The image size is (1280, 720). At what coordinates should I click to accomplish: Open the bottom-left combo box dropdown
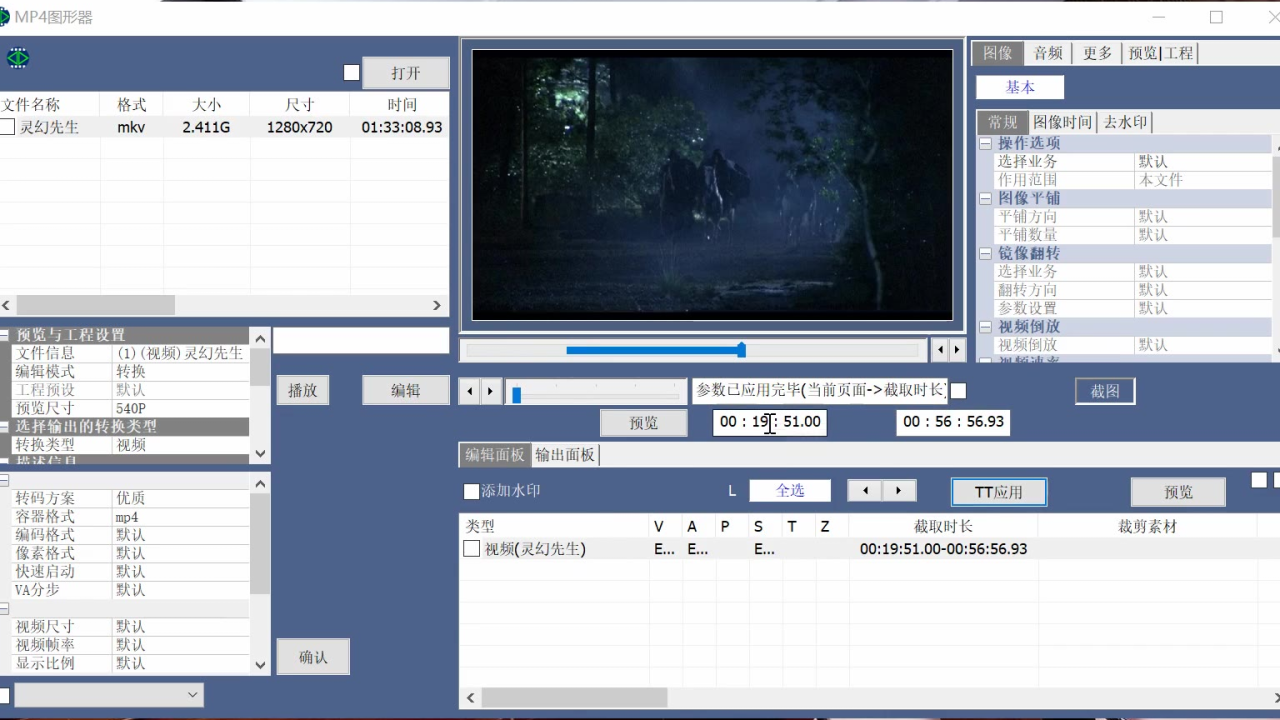193,695
